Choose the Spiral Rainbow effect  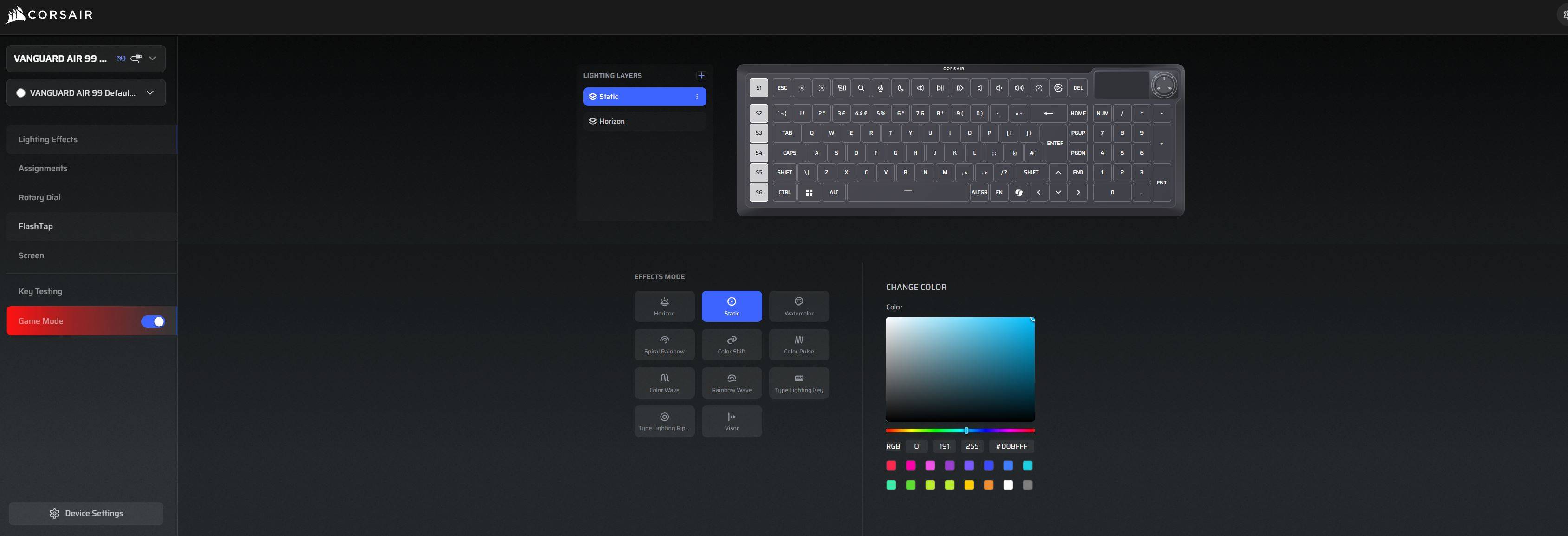point(664,344)
